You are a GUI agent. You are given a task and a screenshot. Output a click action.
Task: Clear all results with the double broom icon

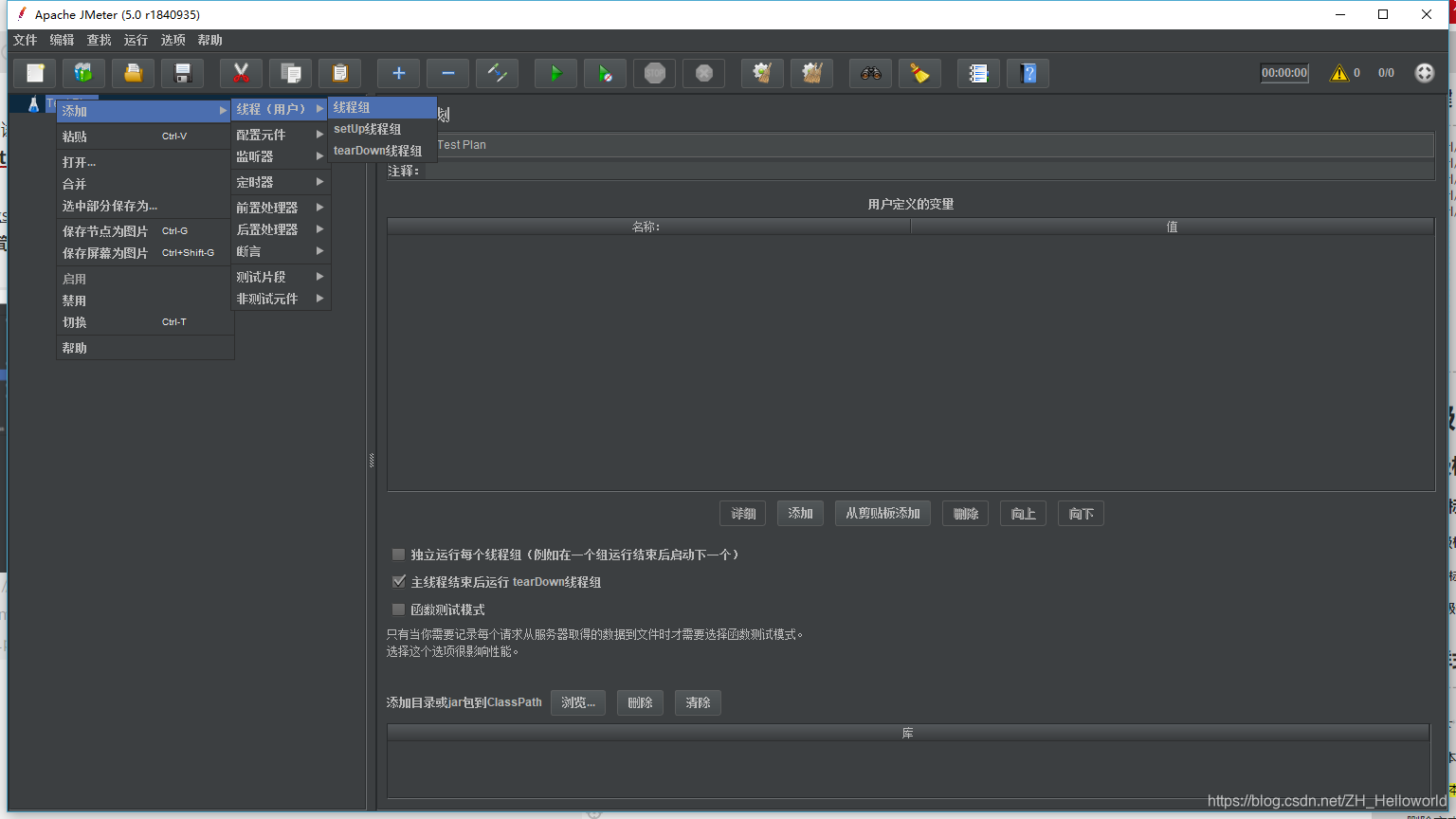812,73
